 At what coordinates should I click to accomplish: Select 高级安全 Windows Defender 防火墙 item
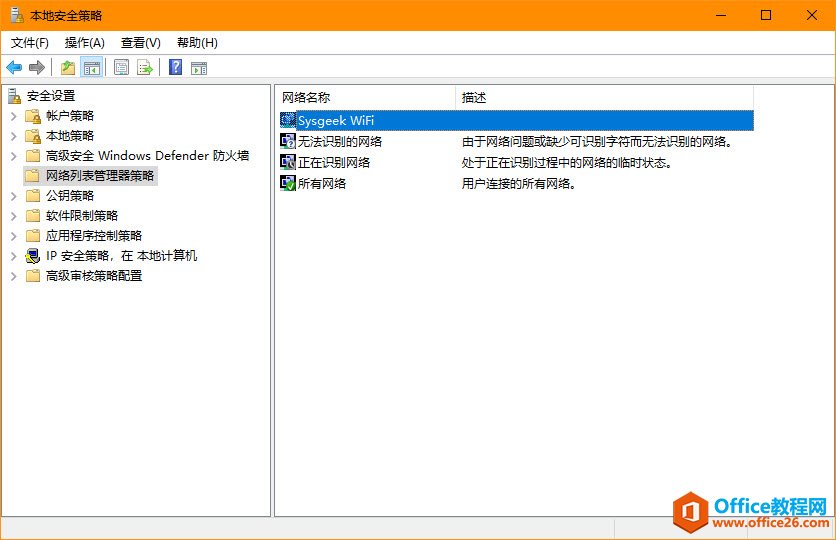pos(147,156)
